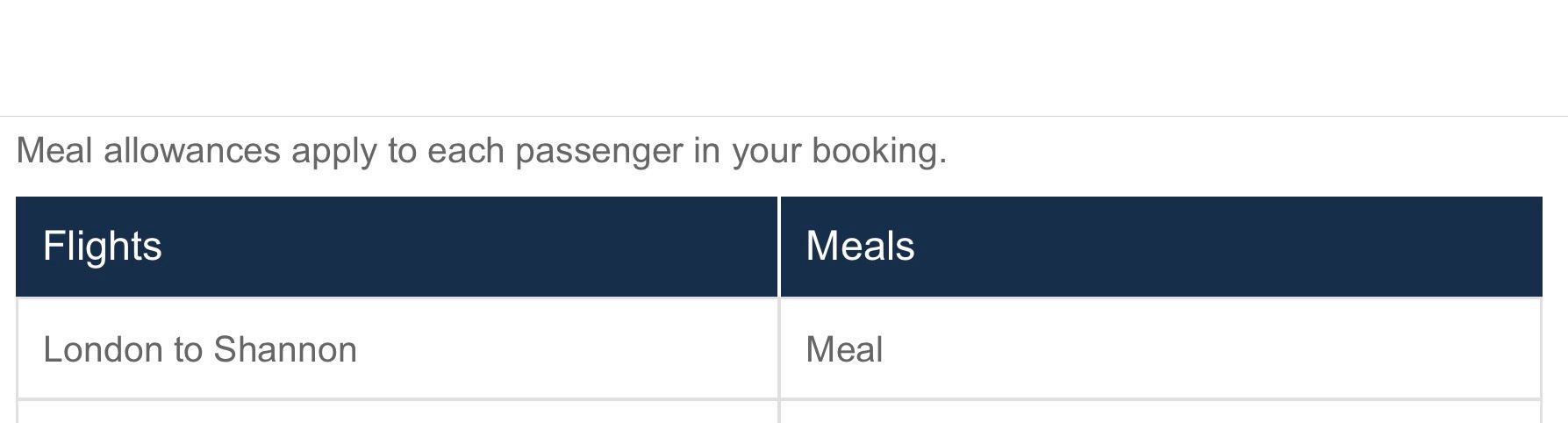1568x423 pixels.
Task: Click "Shannon" in the flight row
Action: [285, 350]
